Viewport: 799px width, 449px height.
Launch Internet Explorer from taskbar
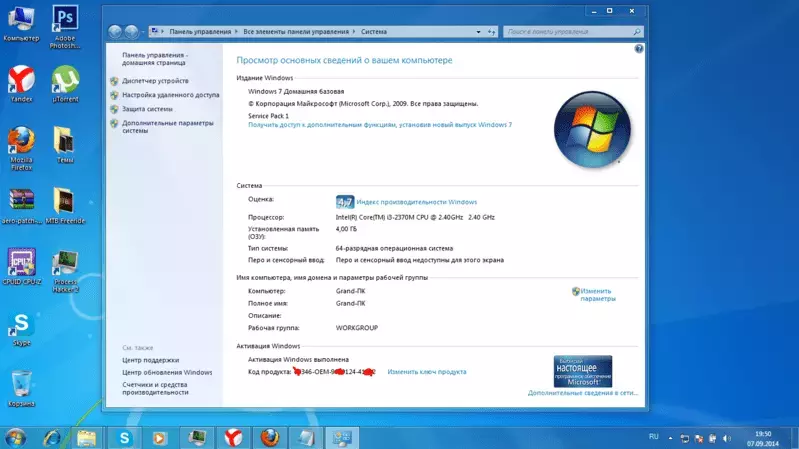[x=52, y=438]
